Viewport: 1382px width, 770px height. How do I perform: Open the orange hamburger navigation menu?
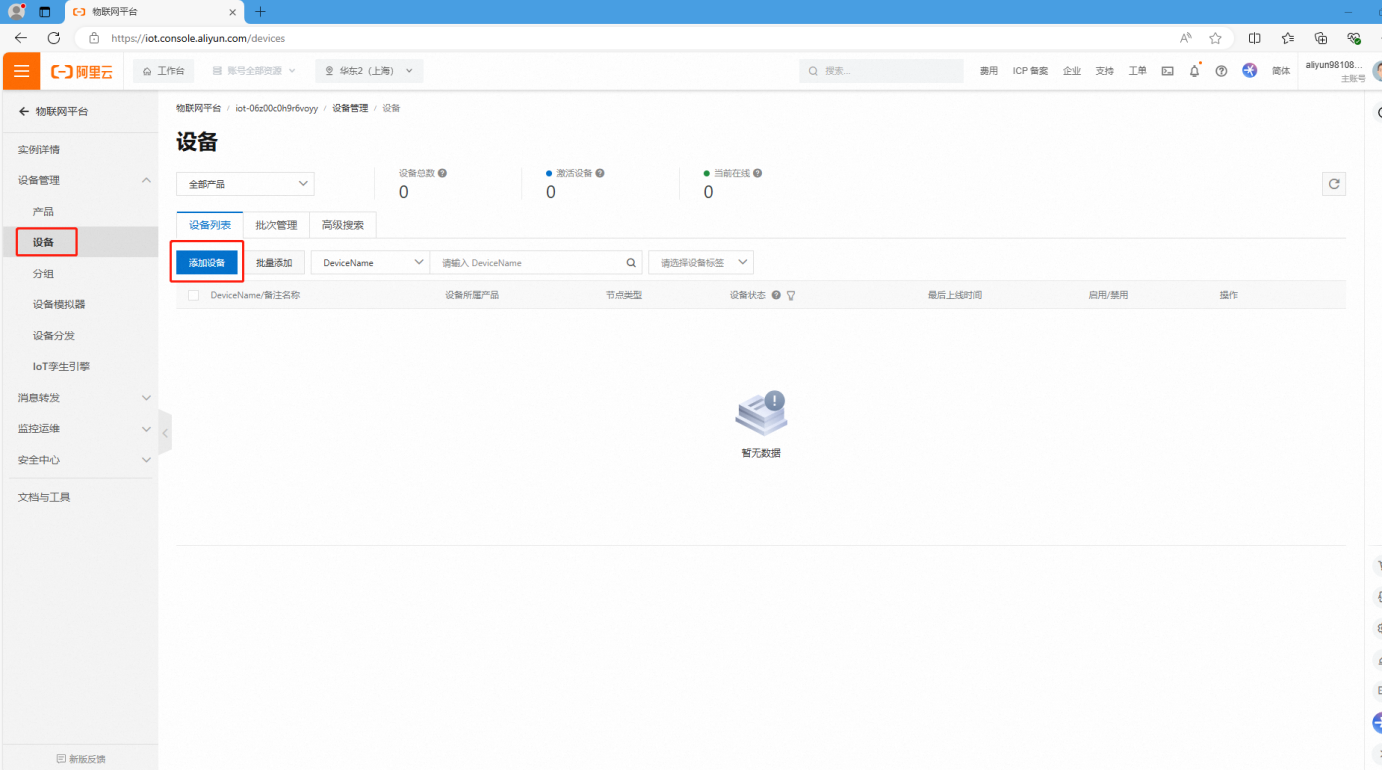21,71
